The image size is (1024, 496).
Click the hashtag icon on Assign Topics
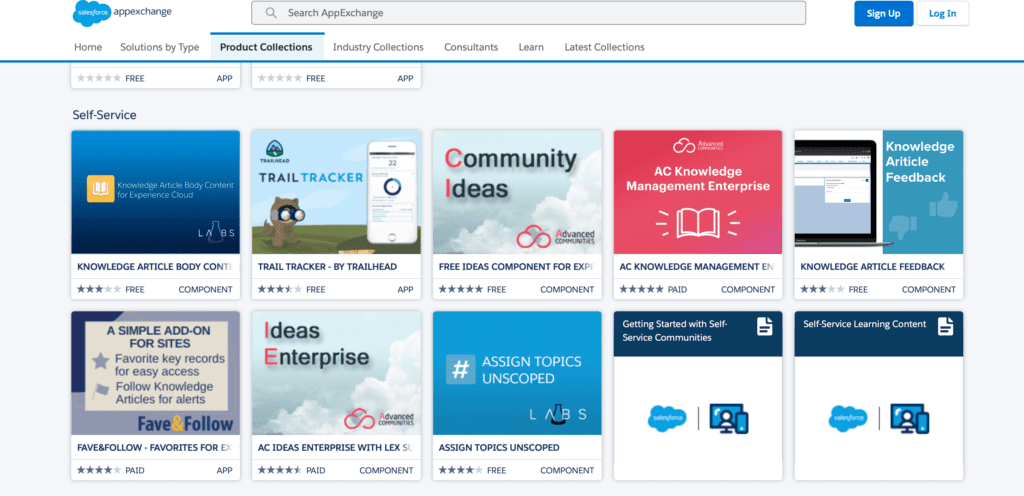(x=460, y=369)
